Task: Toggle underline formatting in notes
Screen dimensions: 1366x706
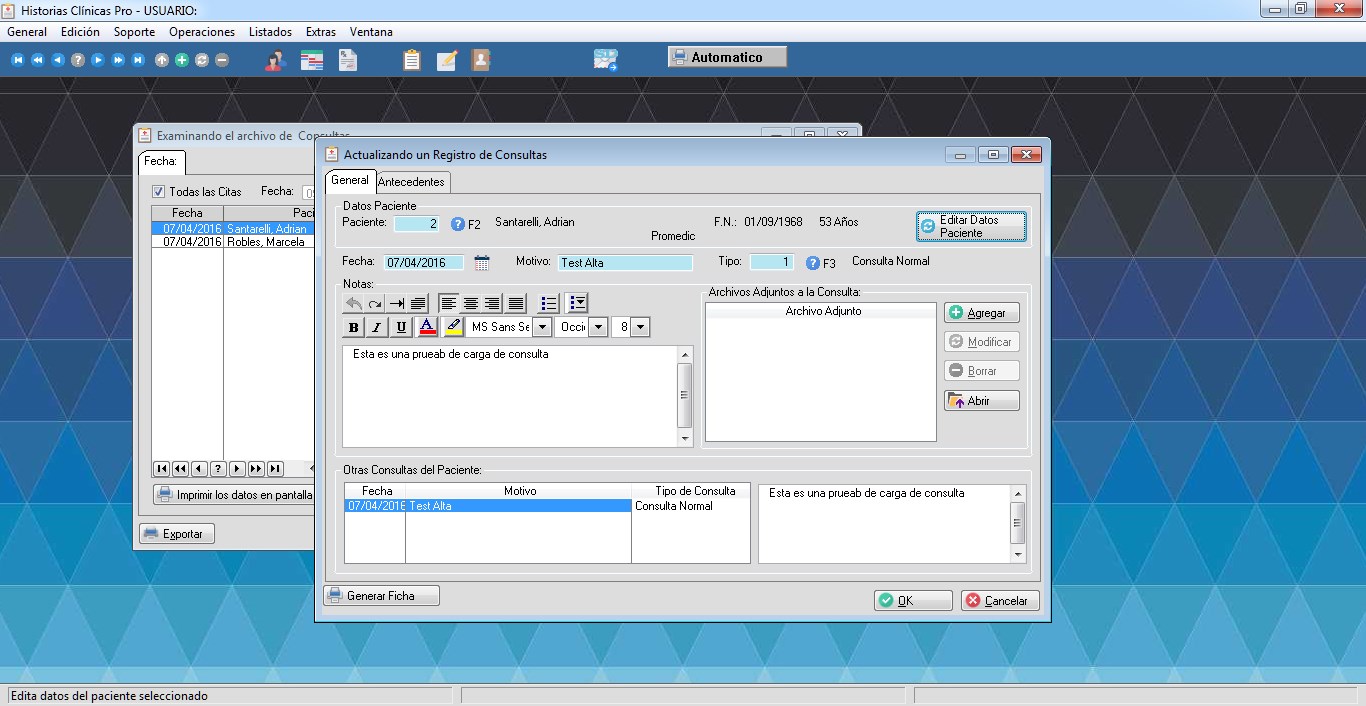Action: point(401,327)
